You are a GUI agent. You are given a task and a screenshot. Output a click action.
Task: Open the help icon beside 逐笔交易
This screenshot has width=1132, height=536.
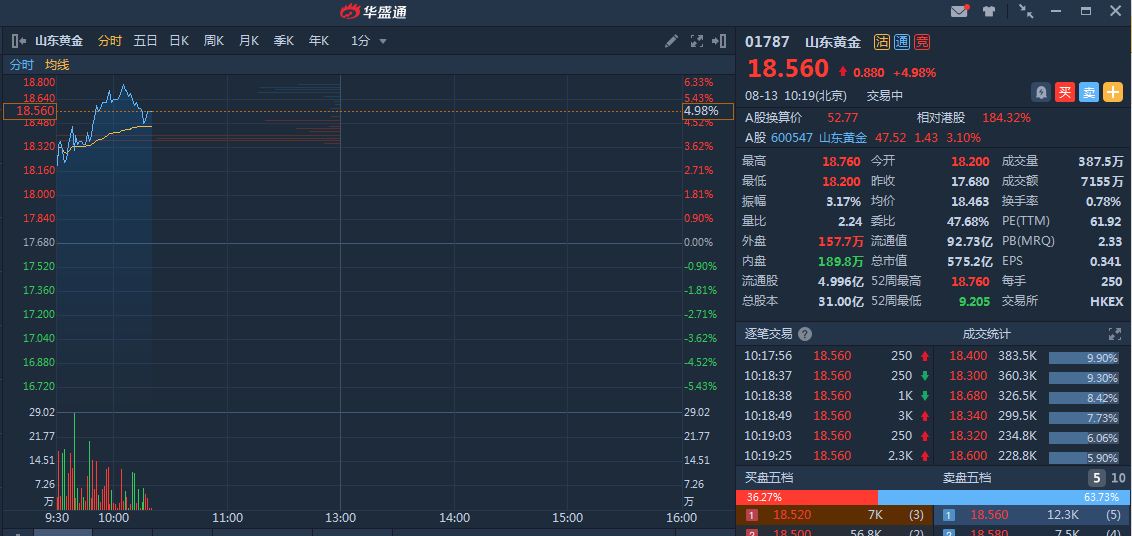tap(805, 334)
